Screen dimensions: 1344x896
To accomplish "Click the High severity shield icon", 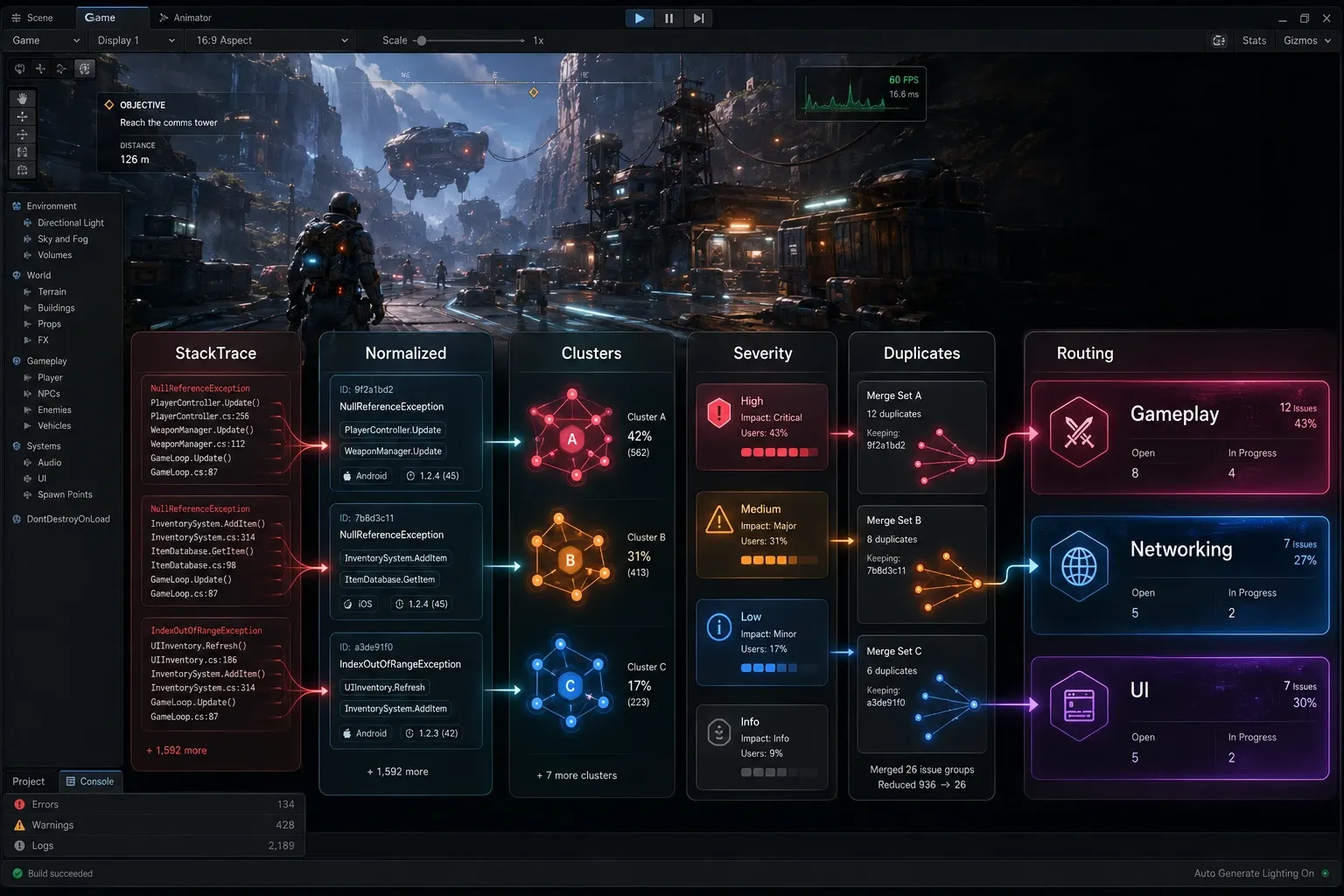I will click(718, 412).
